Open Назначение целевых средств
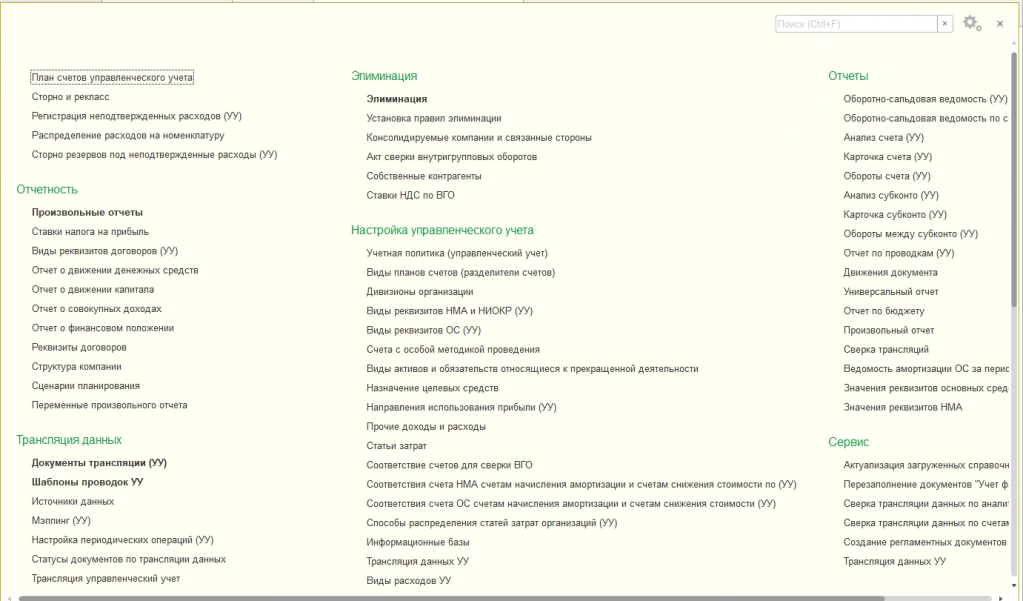1023x601 pixels. (432, 388)
